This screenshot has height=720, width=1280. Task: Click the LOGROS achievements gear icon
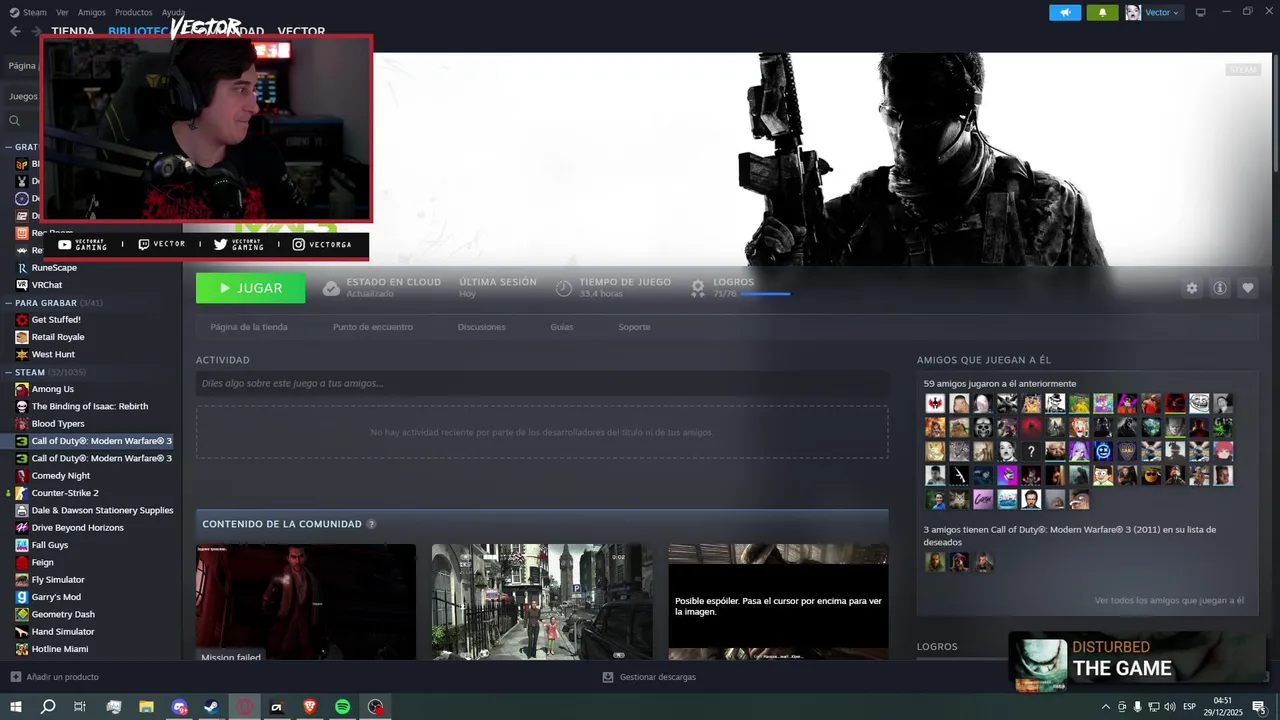tap(698, 288)
